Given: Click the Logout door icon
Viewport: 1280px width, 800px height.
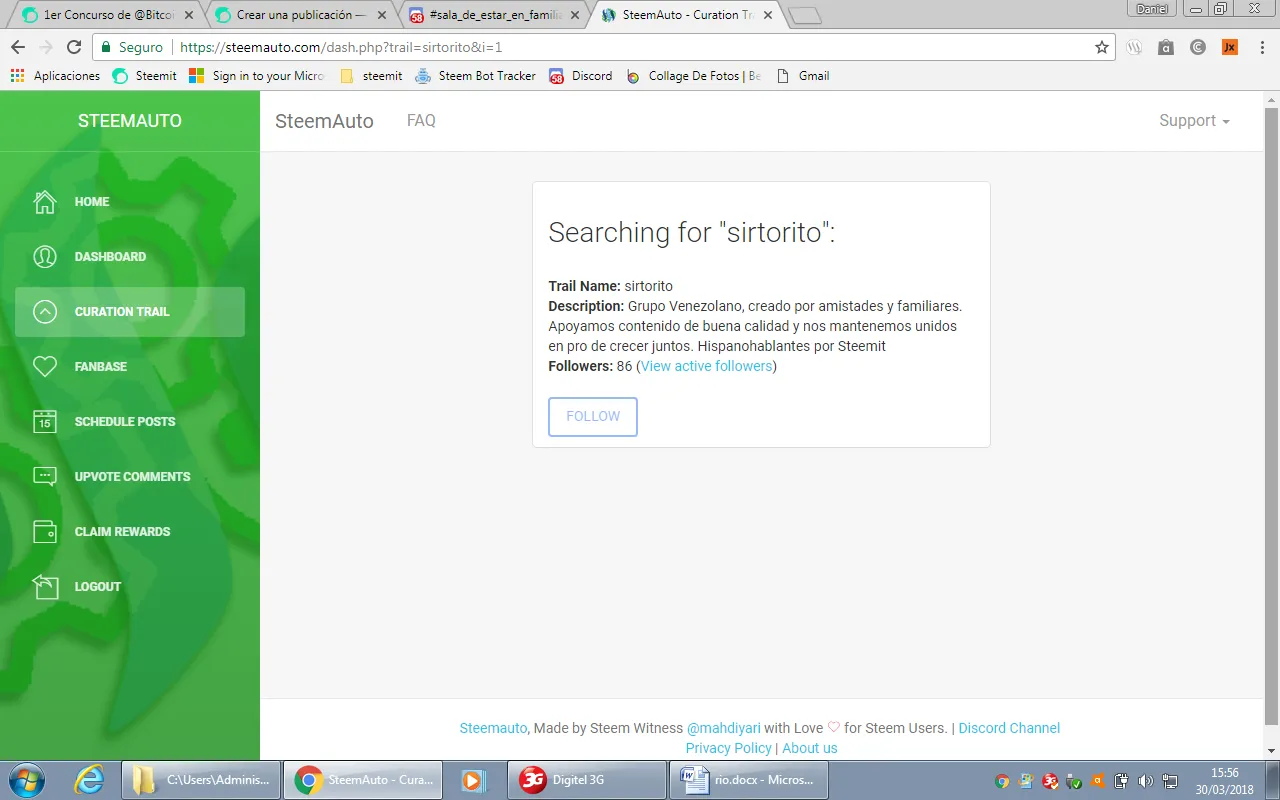Looking at the screenshot, I should (45, 587).
